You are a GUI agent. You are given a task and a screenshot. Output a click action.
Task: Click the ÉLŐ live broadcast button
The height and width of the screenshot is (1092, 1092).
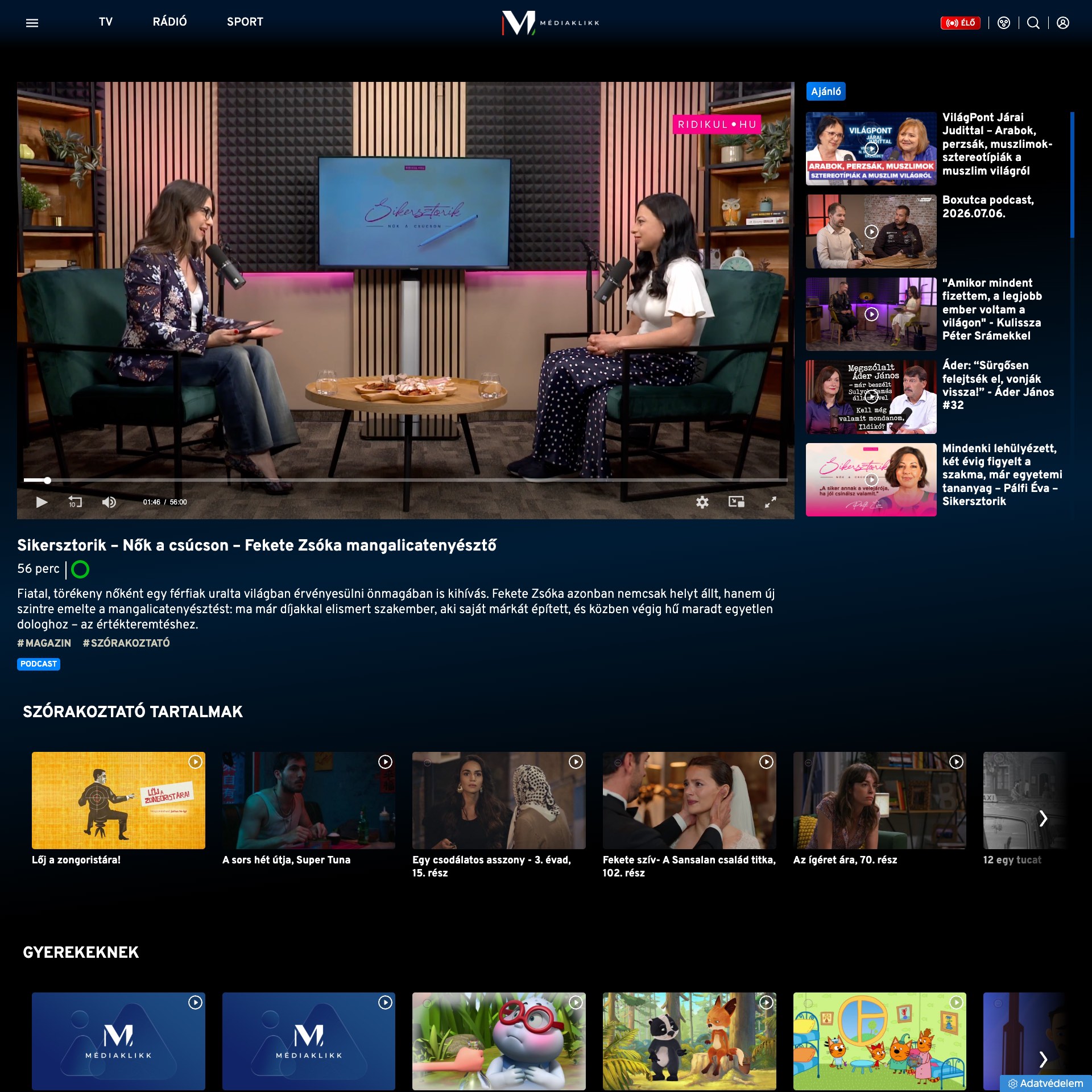pyautogui.click(x=960, y=23)
